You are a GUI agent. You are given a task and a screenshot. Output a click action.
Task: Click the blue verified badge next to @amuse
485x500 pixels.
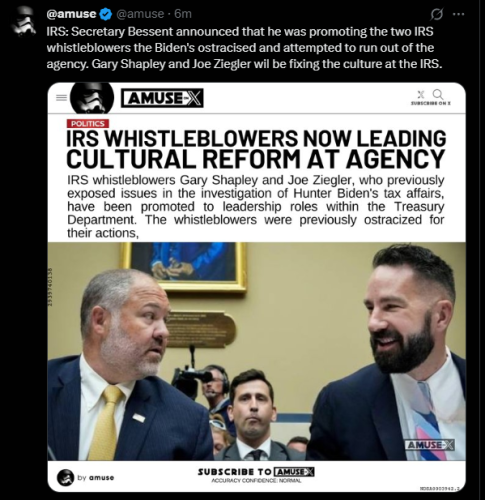coord(106,14)
